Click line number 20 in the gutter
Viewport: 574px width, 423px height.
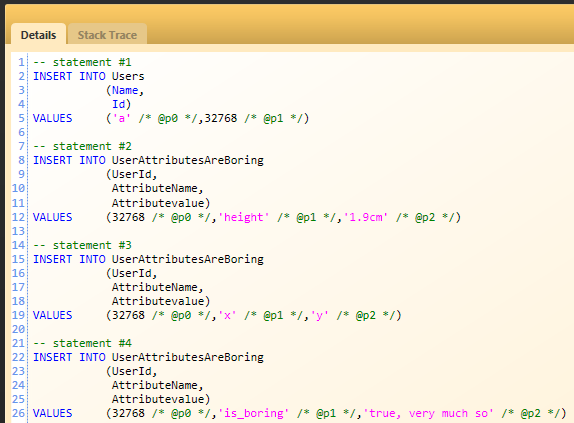18,329
